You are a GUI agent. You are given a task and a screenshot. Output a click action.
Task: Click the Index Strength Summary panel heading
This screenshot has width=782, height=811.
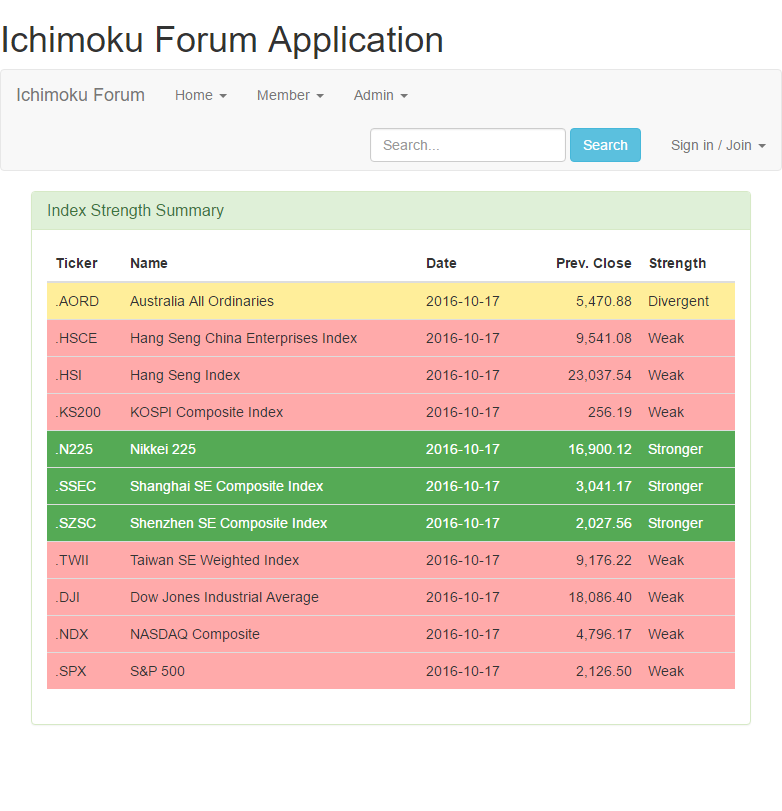coord(390,211)
